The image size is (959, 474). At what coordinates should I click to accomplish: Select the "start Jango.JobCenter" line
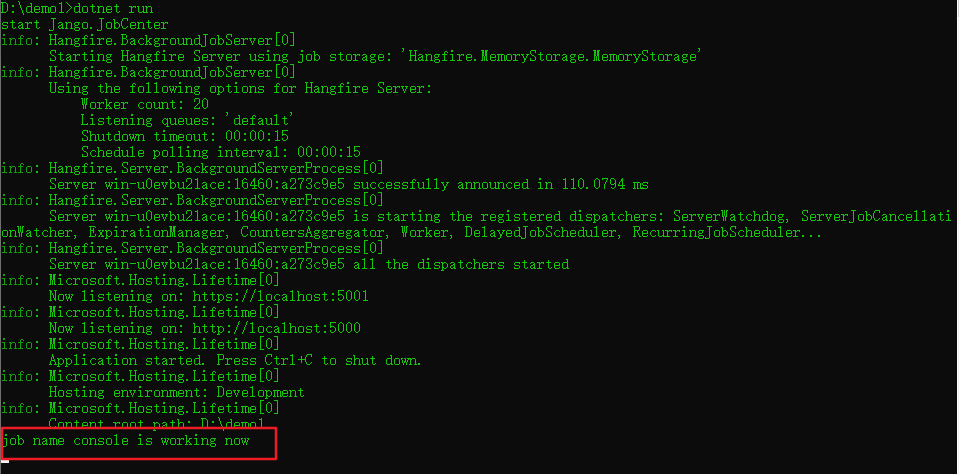pos(85,24)
